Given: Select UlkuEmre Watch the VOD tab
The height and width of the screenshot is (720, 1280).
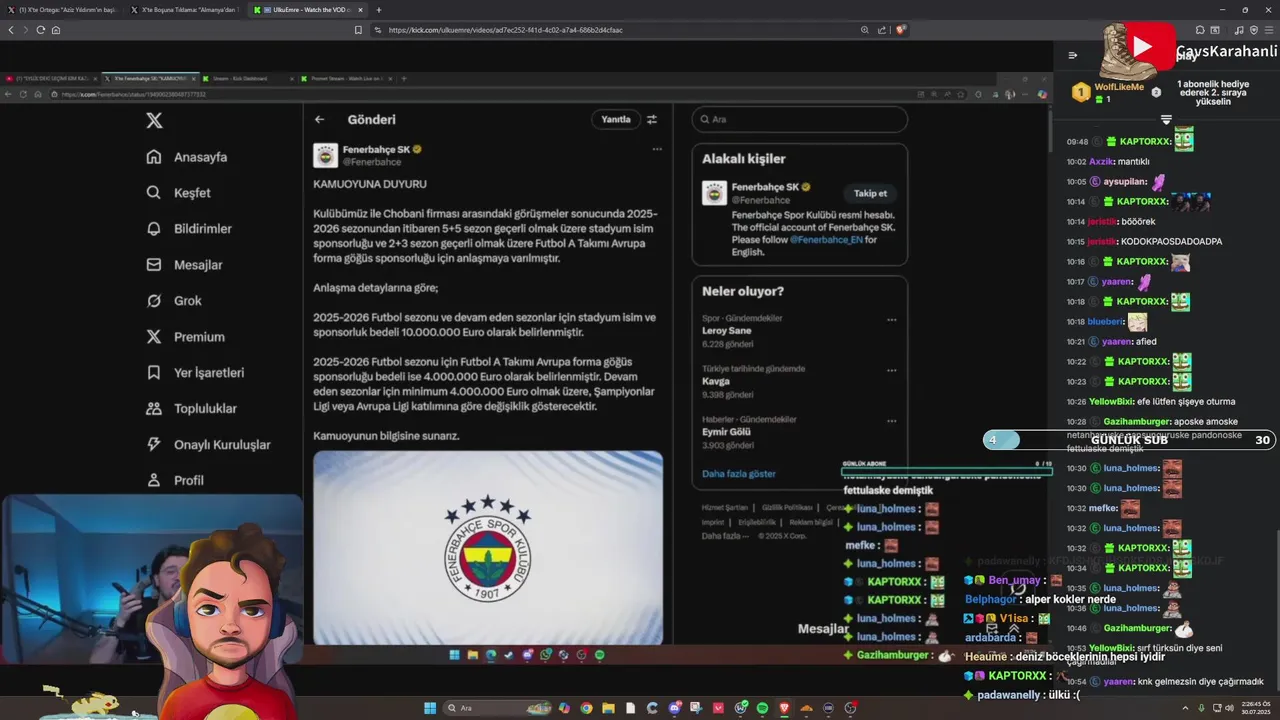Looking at the screenshot, I should pos(308,10).
